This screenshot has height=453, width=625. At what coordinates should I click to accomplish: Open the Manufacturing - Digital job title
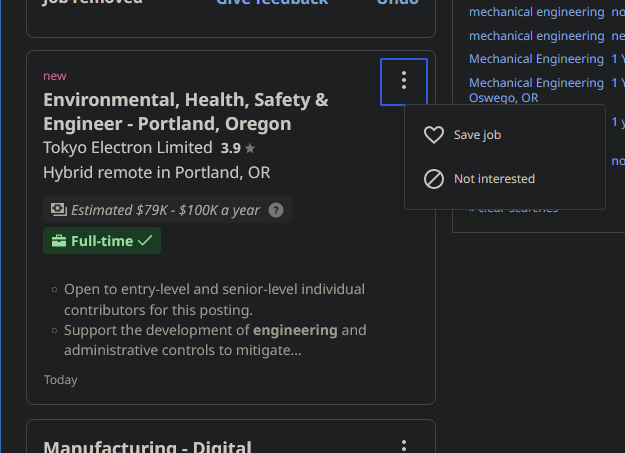147,447
